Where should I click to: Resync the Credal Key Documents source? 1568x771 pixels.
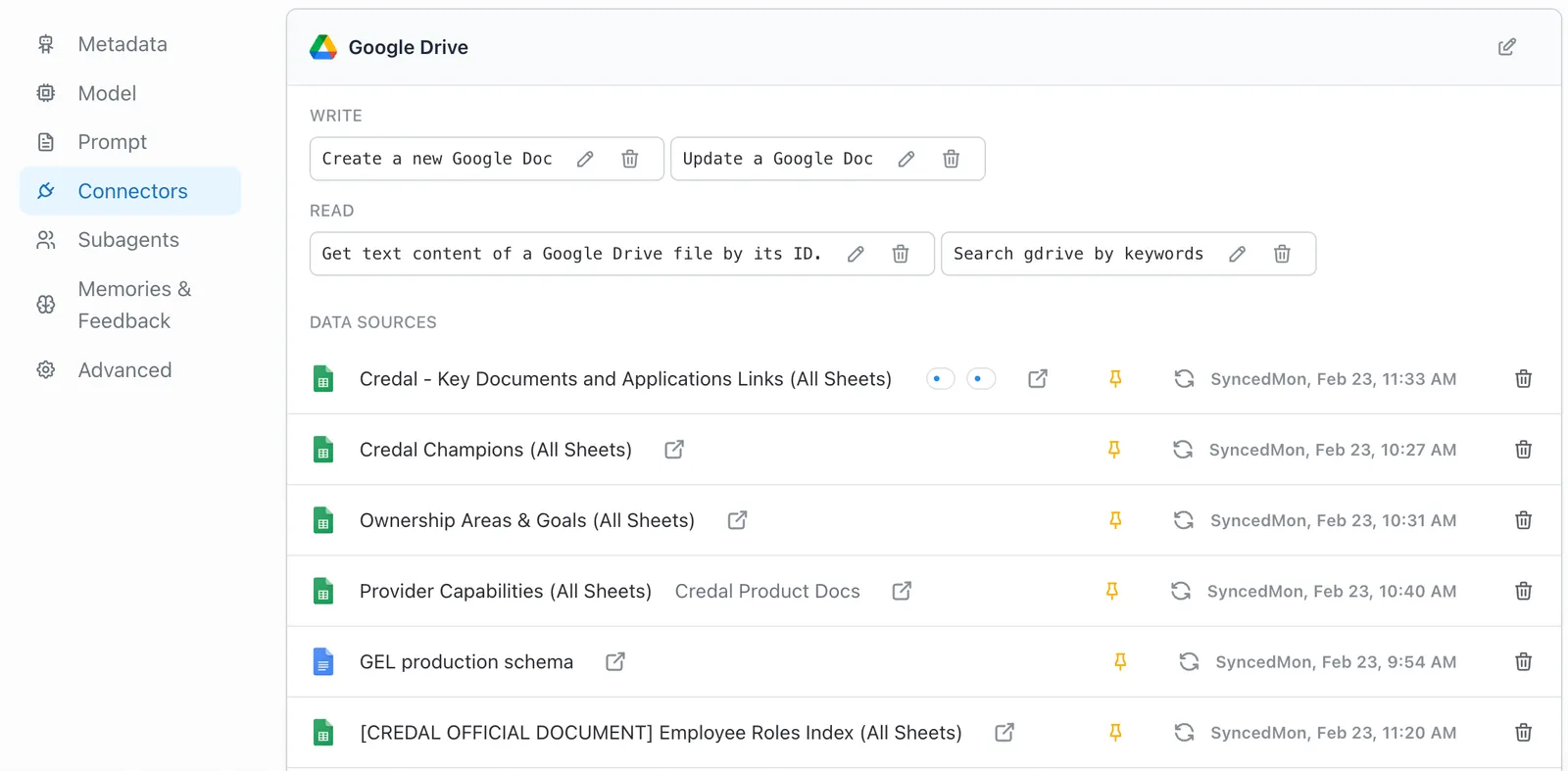[1184, 379]
